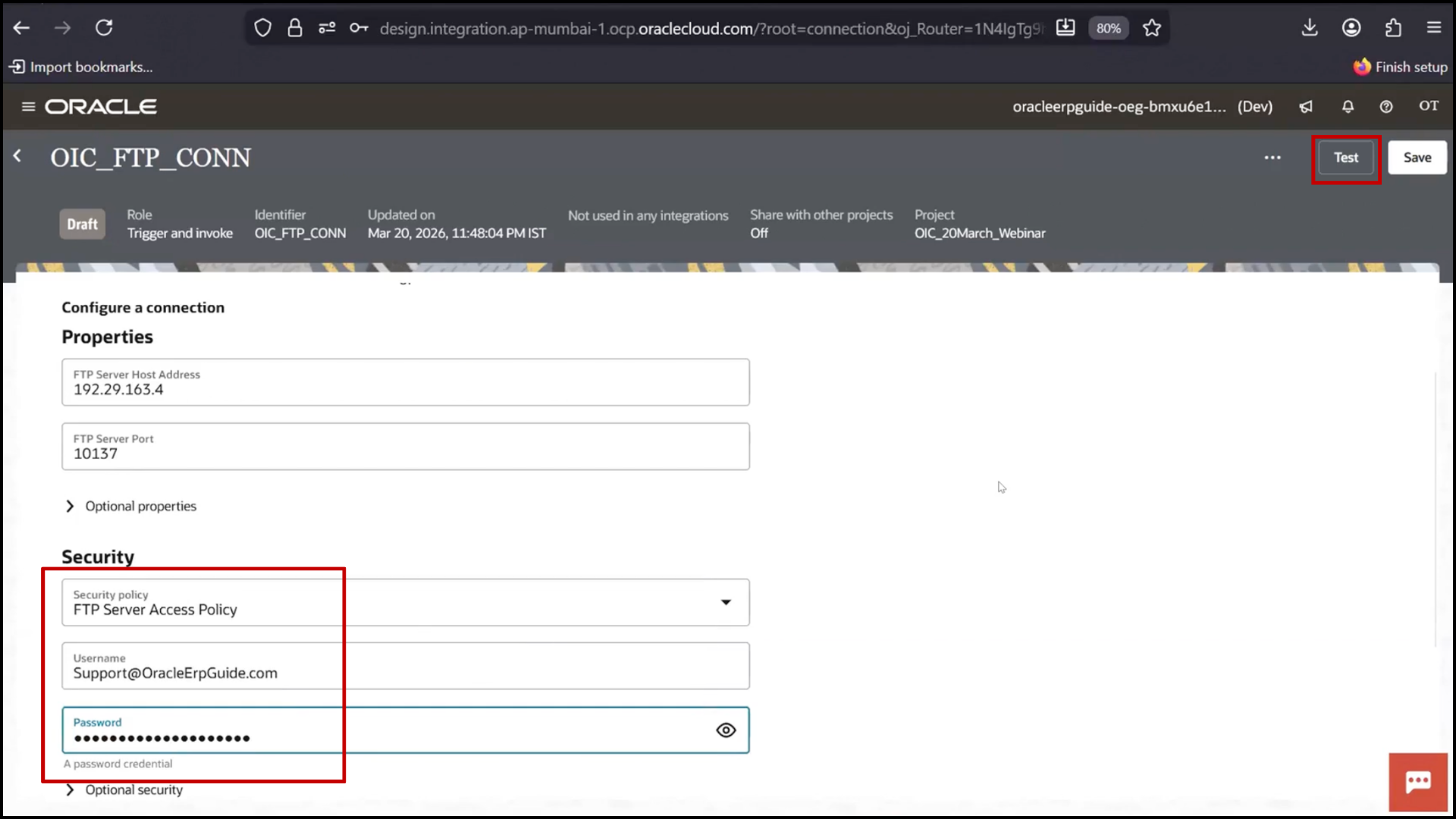Go back using the arrow beside OIC_FTP_CONN
The width and height of the screenshot is (1456, 819).
pos(17,156)
